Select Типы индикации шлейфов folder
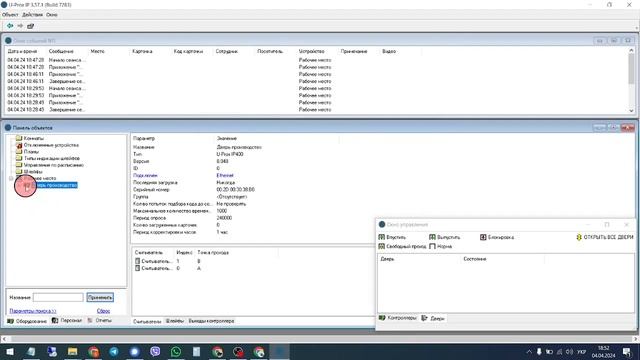The image size is (640, 360). pyautogui.click(x=52, y=158)
